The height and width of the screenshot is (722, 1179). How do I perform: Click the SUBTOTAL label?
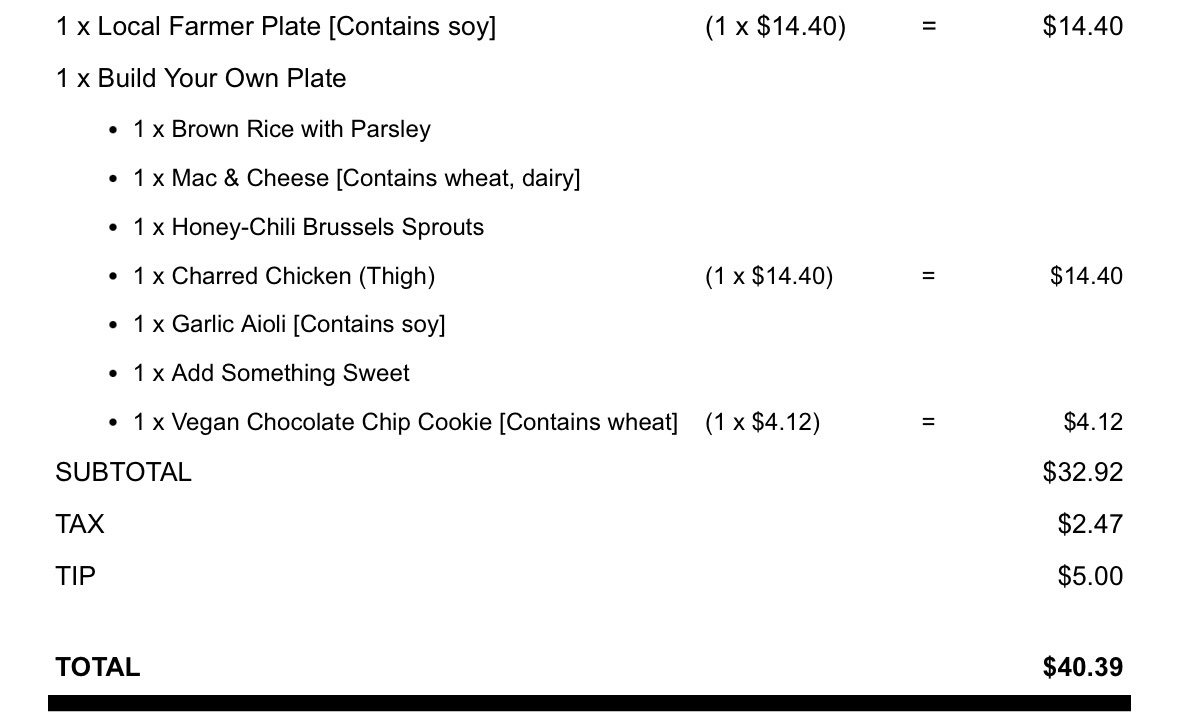[123, 473]
